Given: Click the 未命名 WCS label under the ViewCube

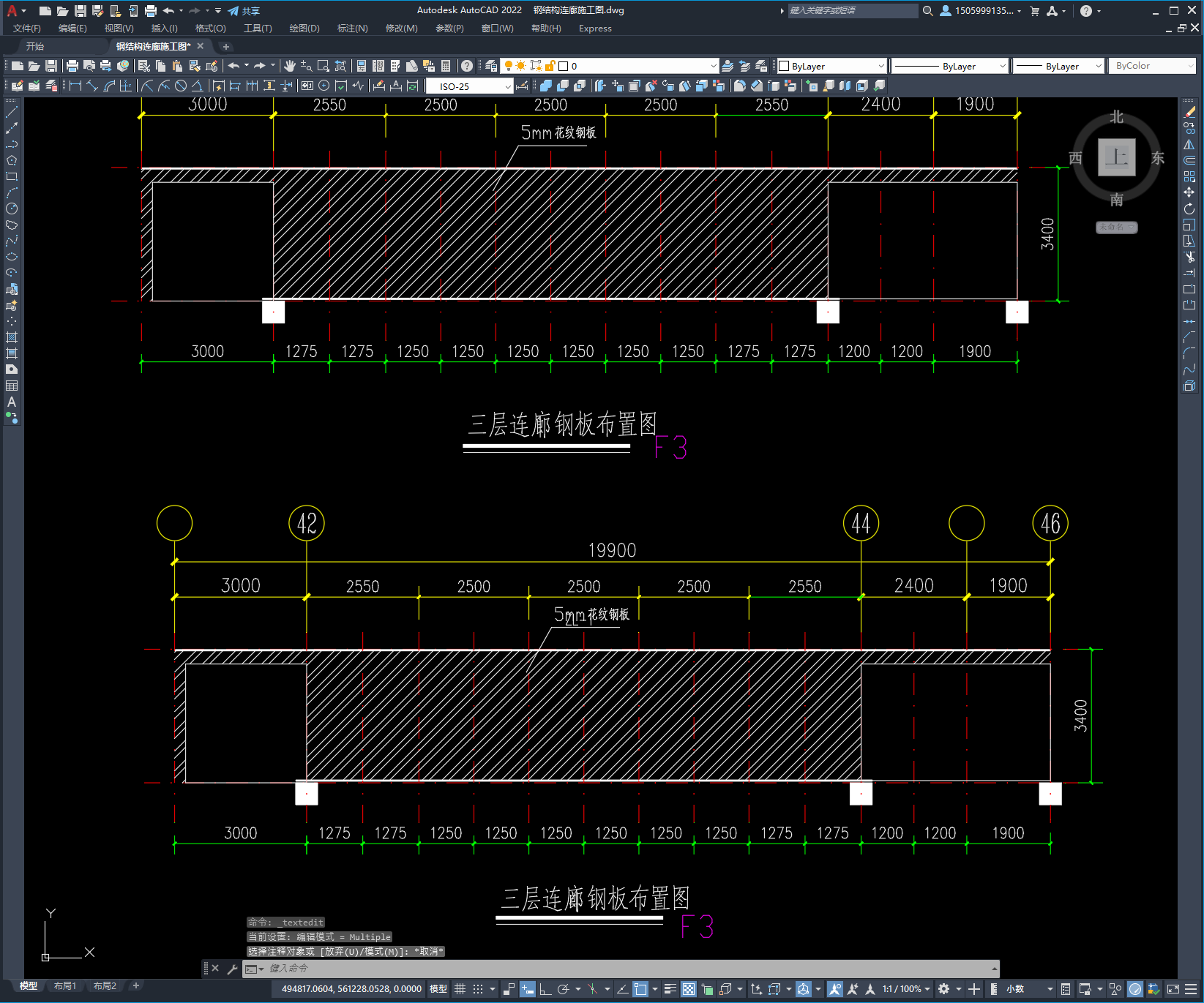Looking at the screenshot, I should 1116,227.
